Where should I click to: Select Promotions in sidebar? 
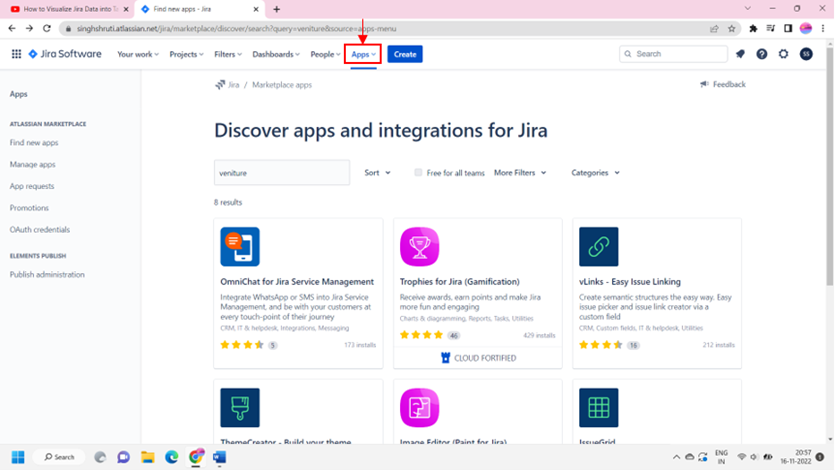coord(29,208)
